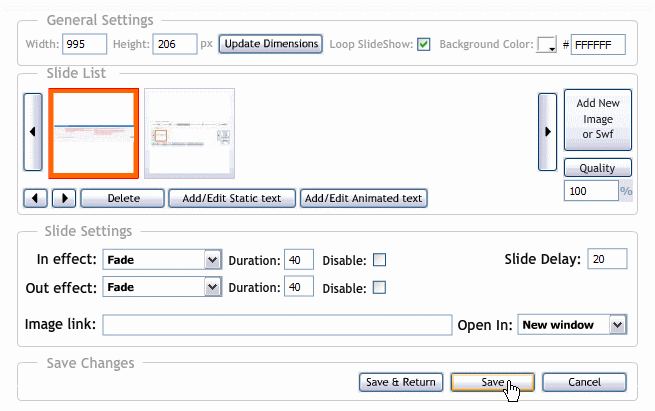Delete the selected slide
Image resolution: width=655 pixels, height=411 pixels.
(122, 198)
